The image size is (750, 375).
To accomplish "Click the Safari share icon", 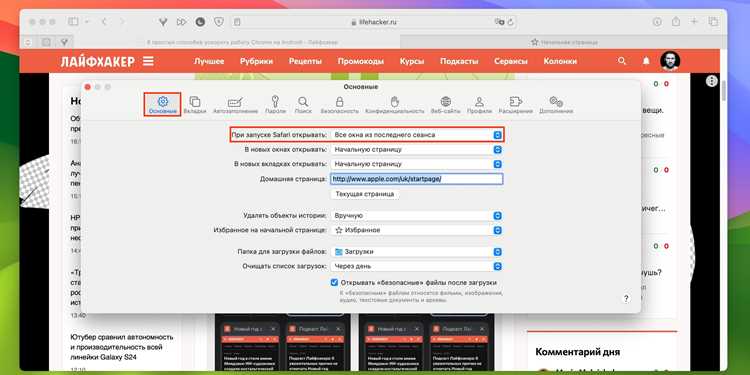I will 676,22.
